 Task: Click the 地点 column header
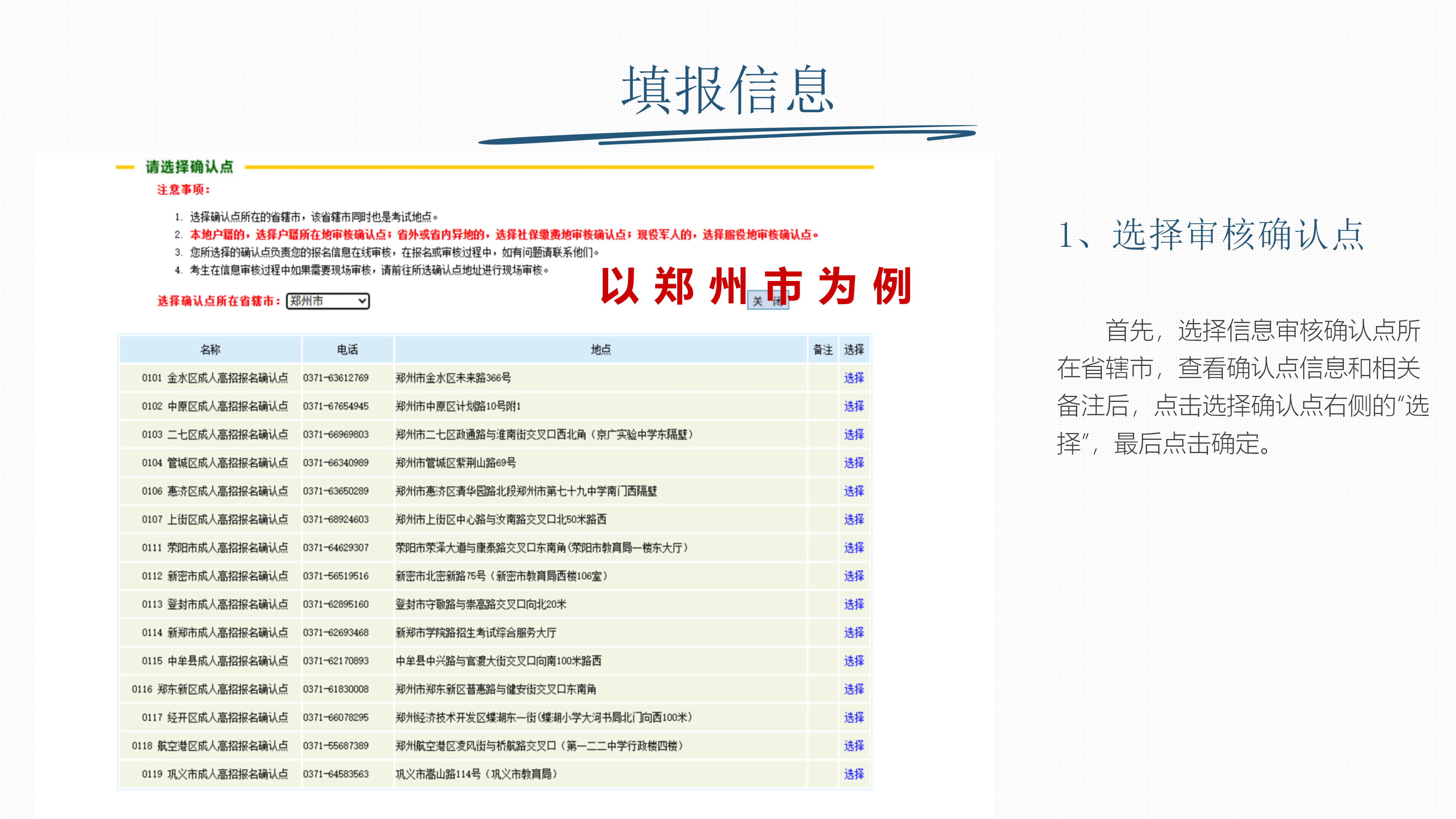[600, 349]
